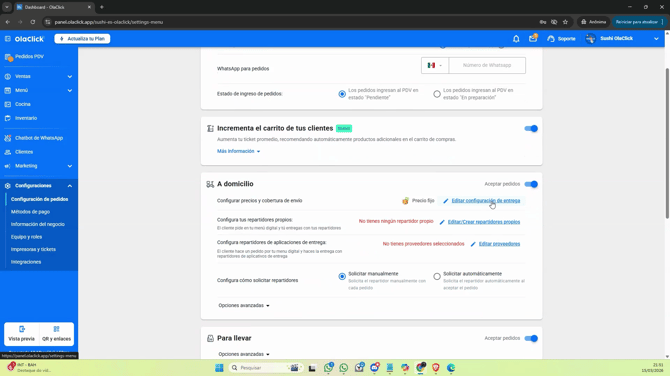The width and height of the screenshot is (670, 376).
Task: Open the notifications bell icon
Action: point(516,39)
